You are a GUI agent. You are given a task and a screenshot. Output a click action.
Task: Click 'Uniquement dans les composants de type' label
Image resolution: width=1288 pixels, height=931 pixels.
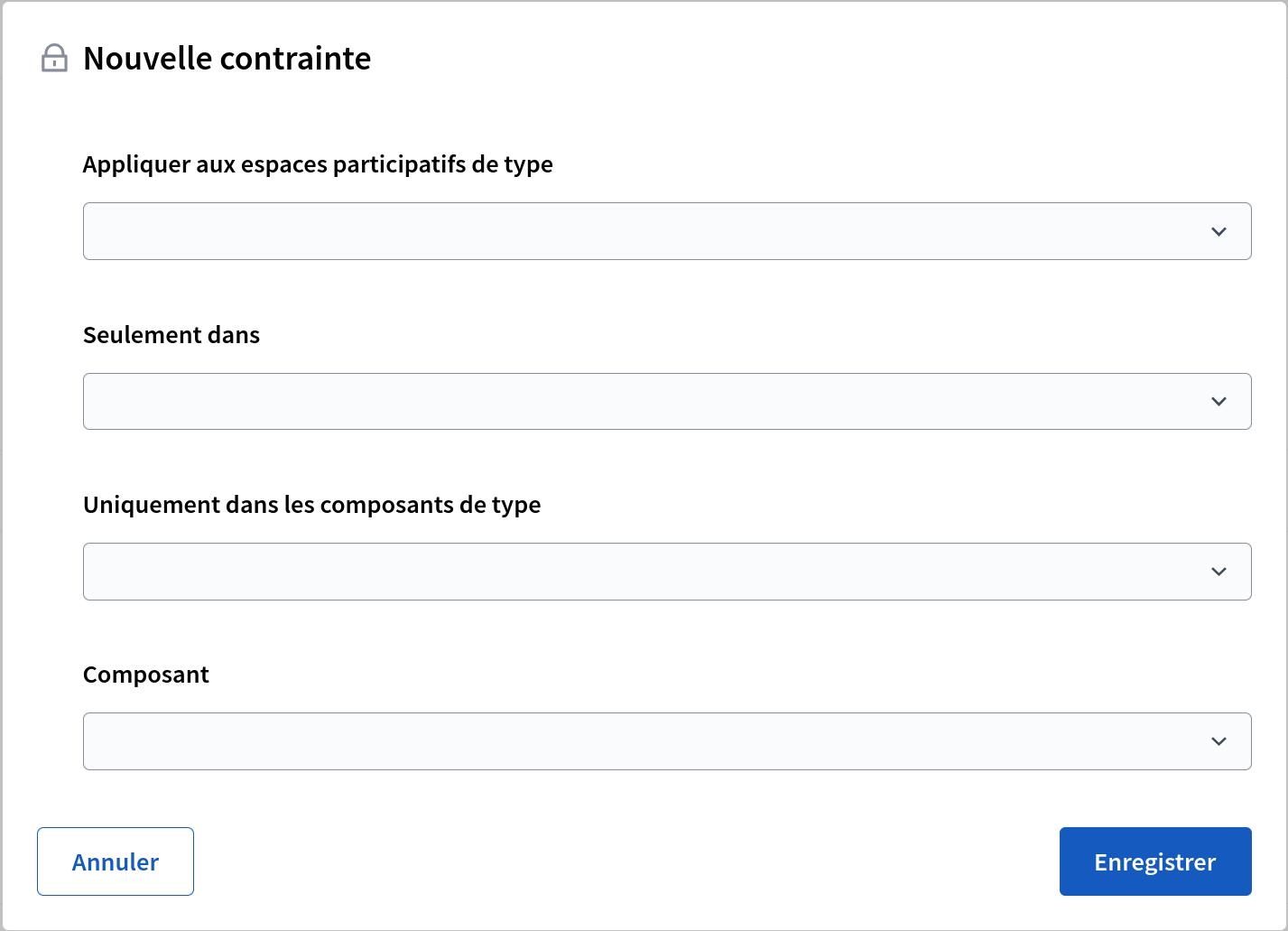[311, 505]
